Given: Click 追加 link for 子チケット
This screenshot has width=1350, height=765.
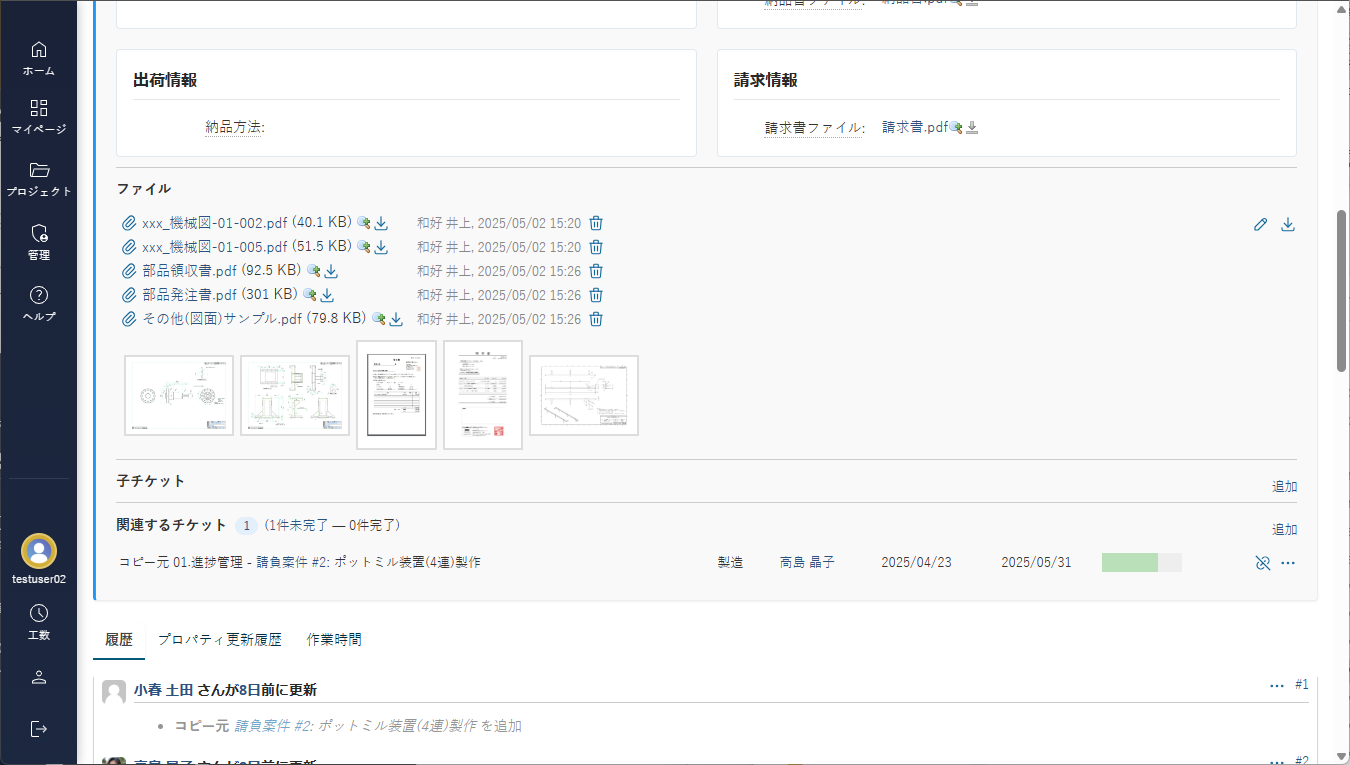Looking at the screenshot, I should coord(1284,487).
